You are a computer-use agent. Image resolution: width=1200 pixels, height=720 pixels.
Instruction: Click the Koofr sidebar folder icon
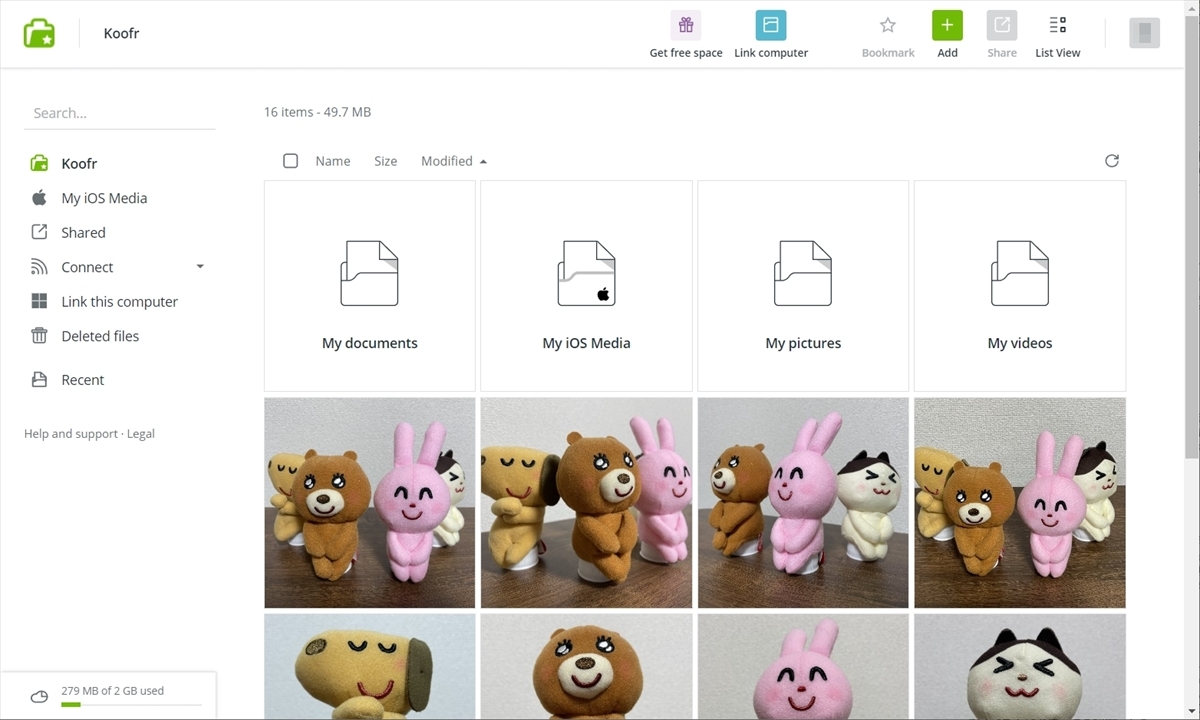[x=39, y=163]
